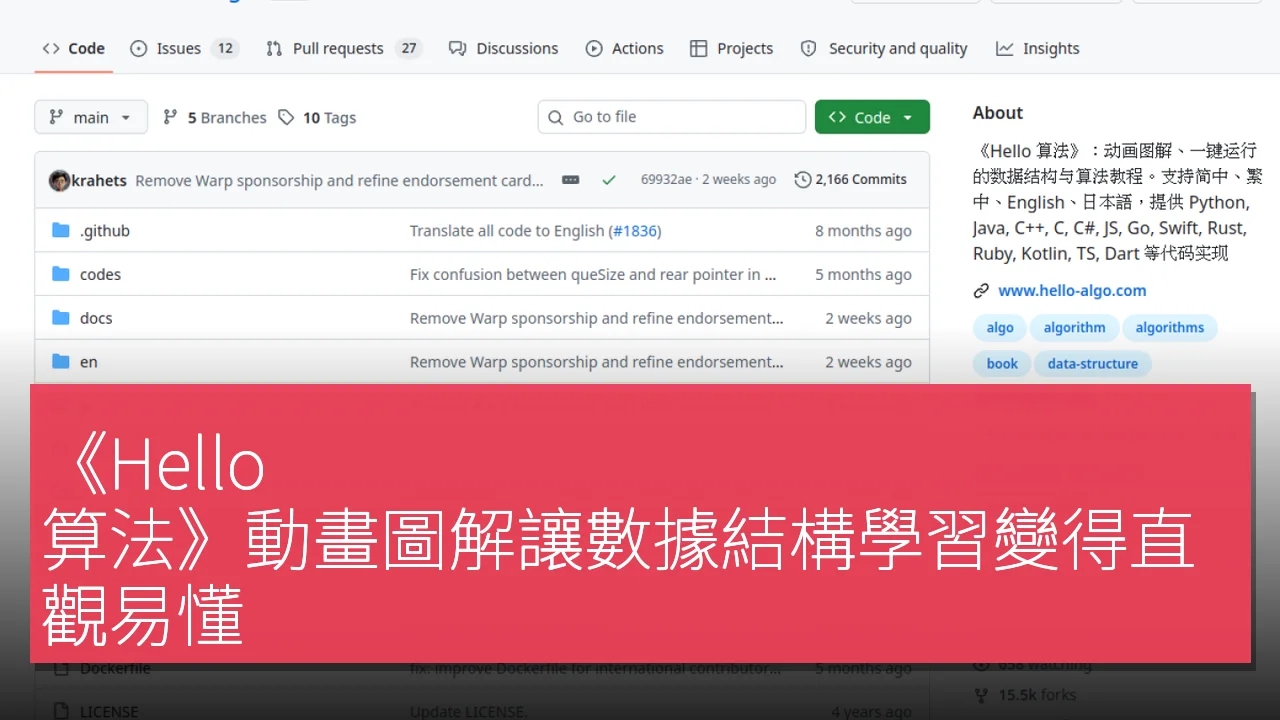Expand the main branch dropdown
Screen dimensions: 1280x720
click(91, 117)
